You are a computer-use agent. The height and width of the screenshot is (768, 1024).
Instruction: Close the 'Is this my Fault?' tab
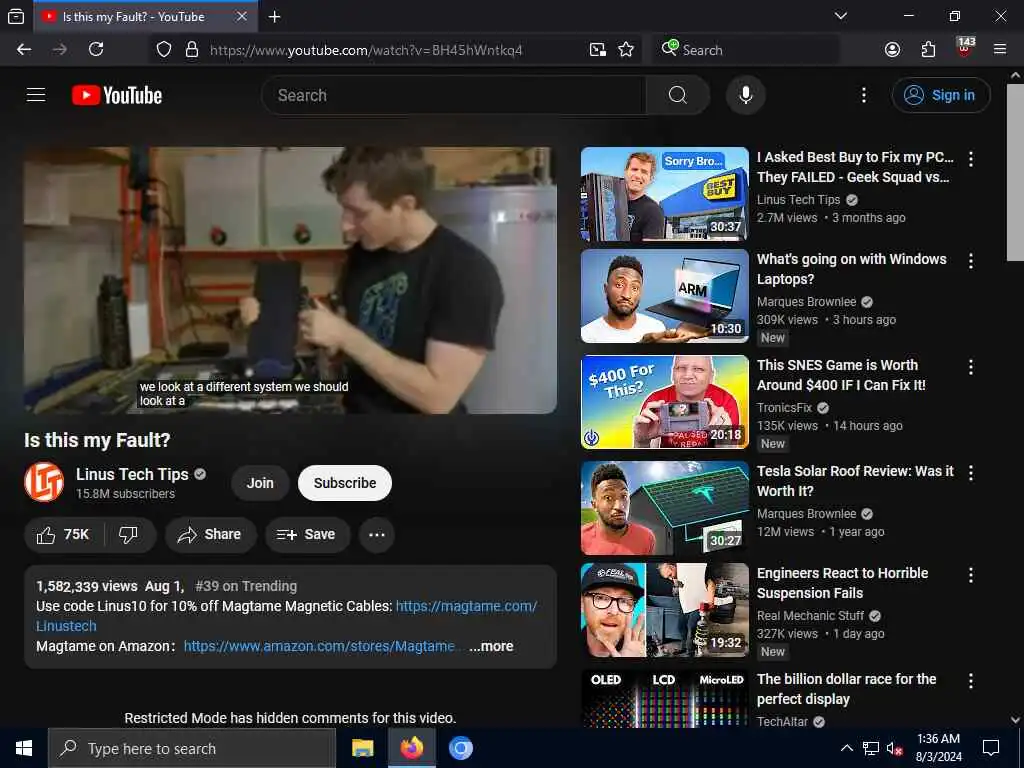242,16
